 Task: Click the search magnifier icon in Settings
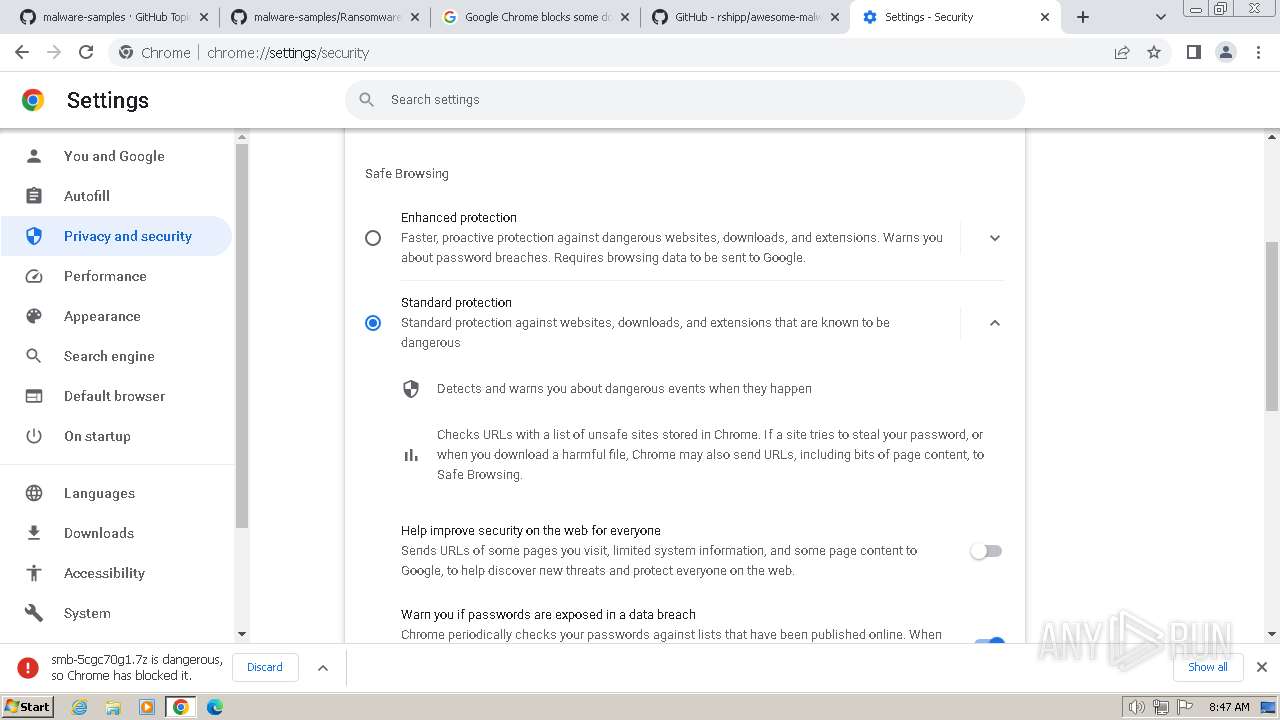[x=367, y=99]
